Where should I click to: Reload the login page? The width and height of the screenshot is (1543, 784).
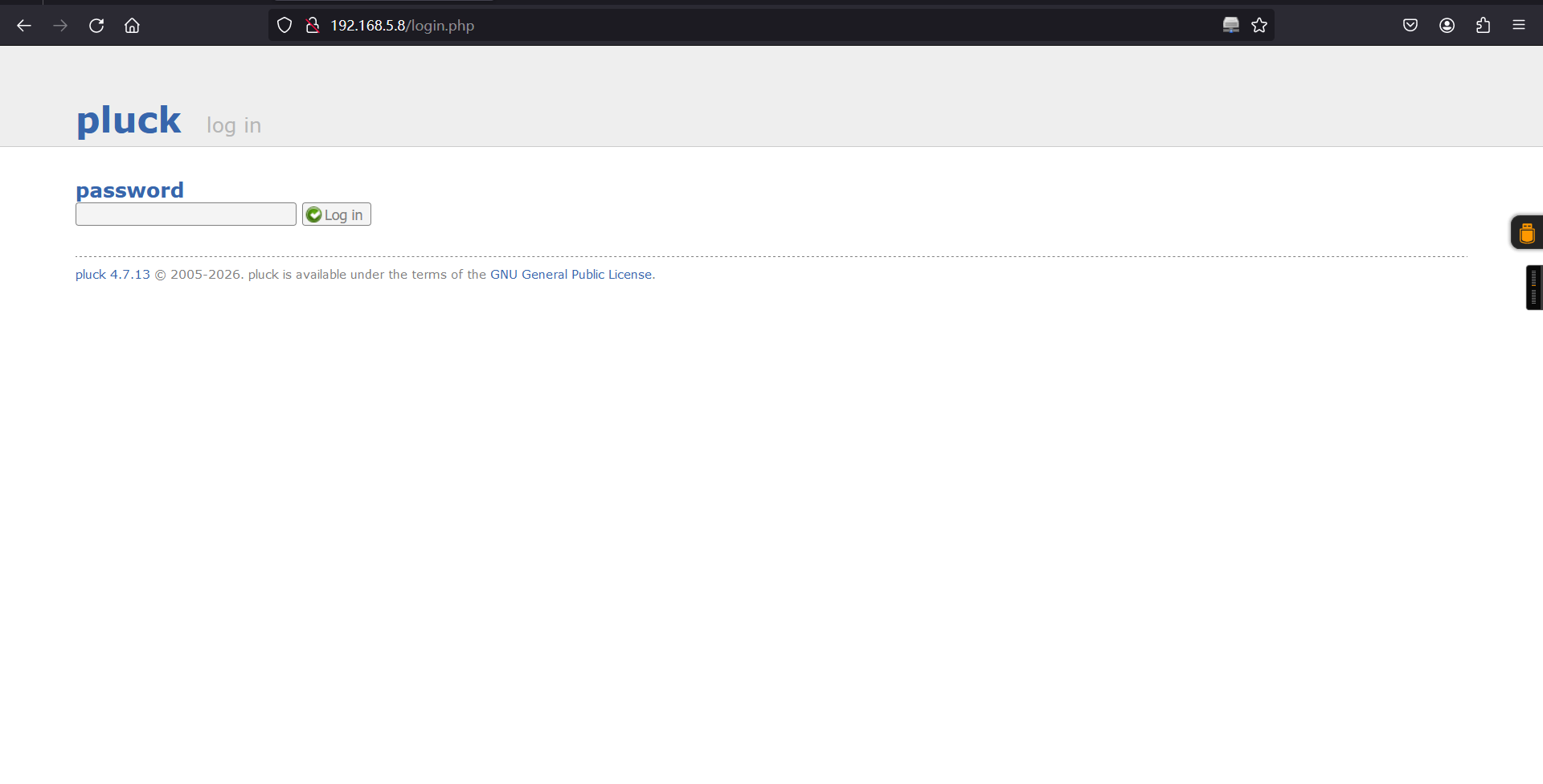(96, 26)
